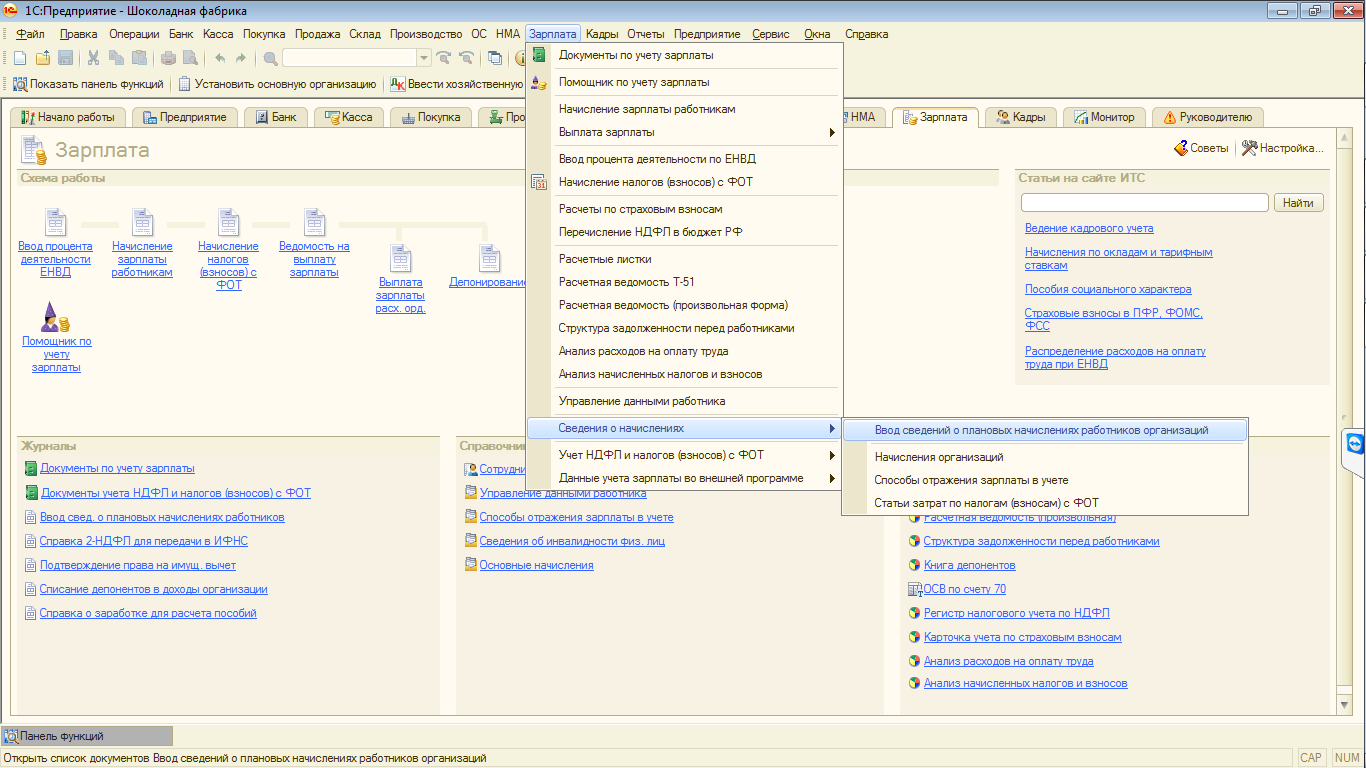Click the toolbar search text field
The height and width of the screenshot is (768, 1366).
350,58
